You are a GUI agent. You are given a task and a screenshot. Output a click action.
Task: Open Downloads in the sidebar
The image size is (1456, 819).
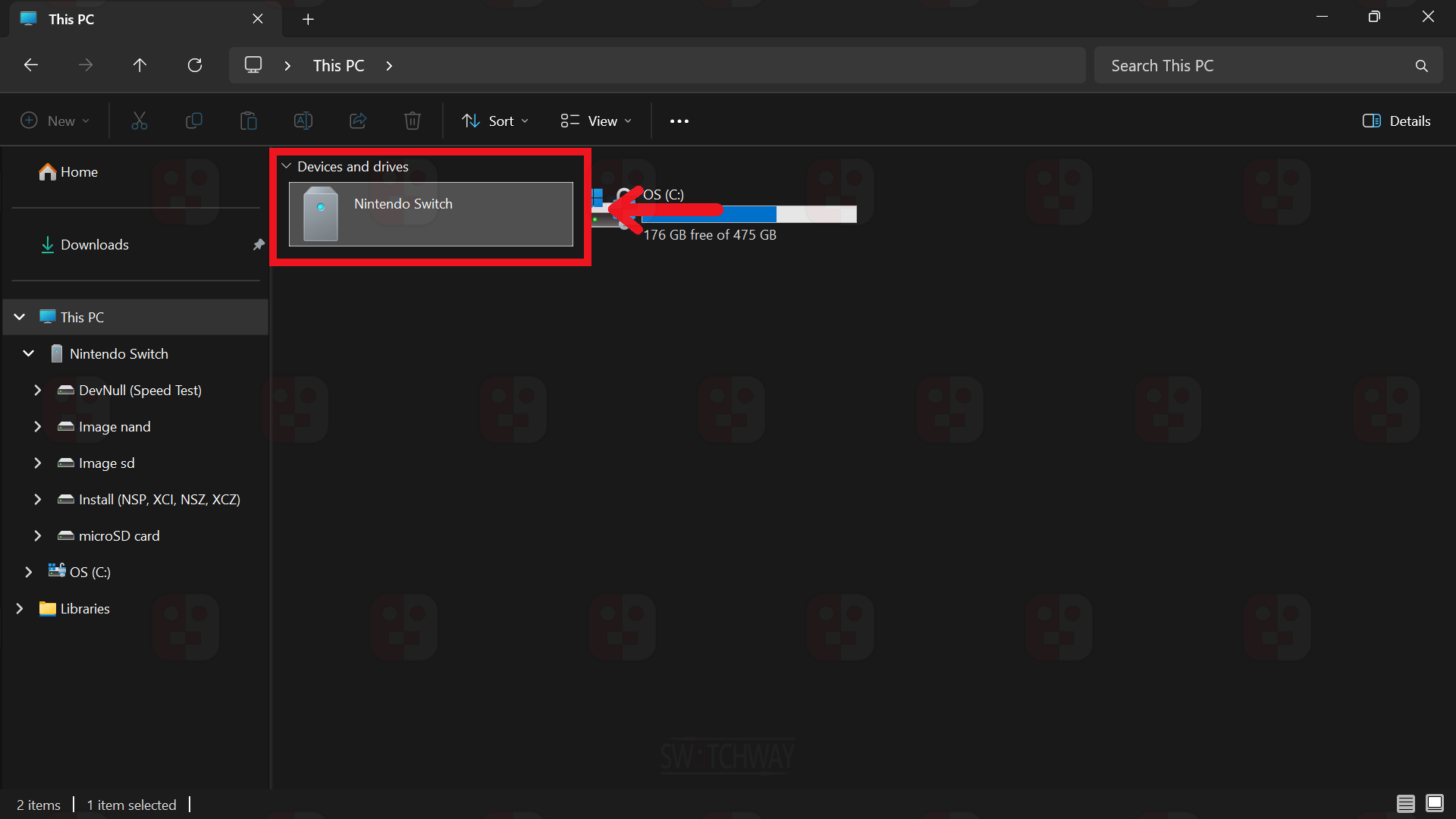click(x=94, y=244)
